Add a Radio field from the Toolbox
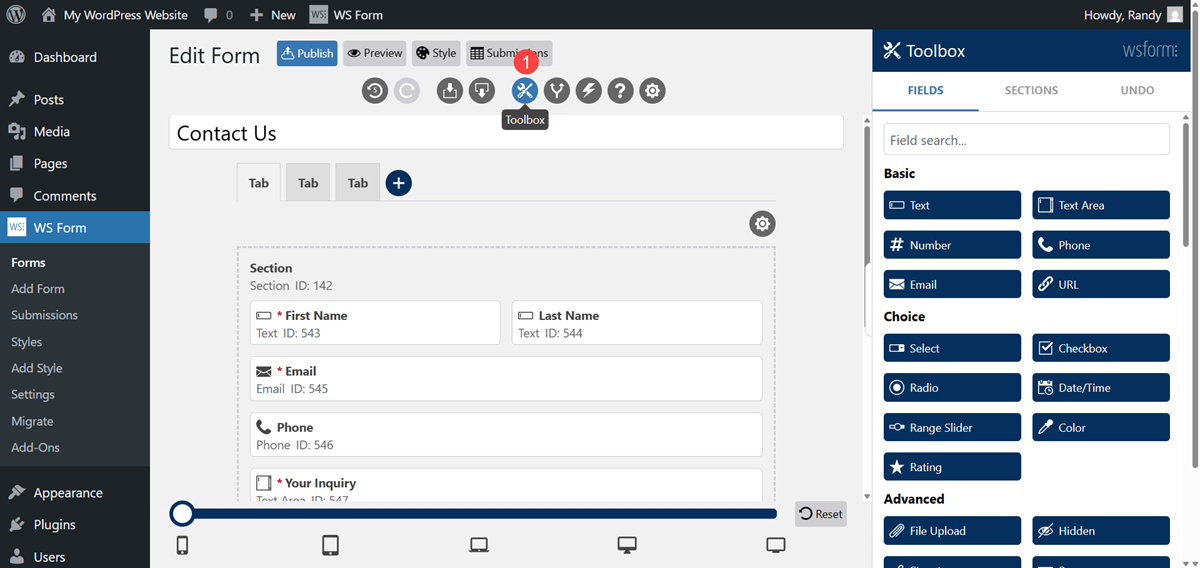1200x568 pixels. pos(952,388)
